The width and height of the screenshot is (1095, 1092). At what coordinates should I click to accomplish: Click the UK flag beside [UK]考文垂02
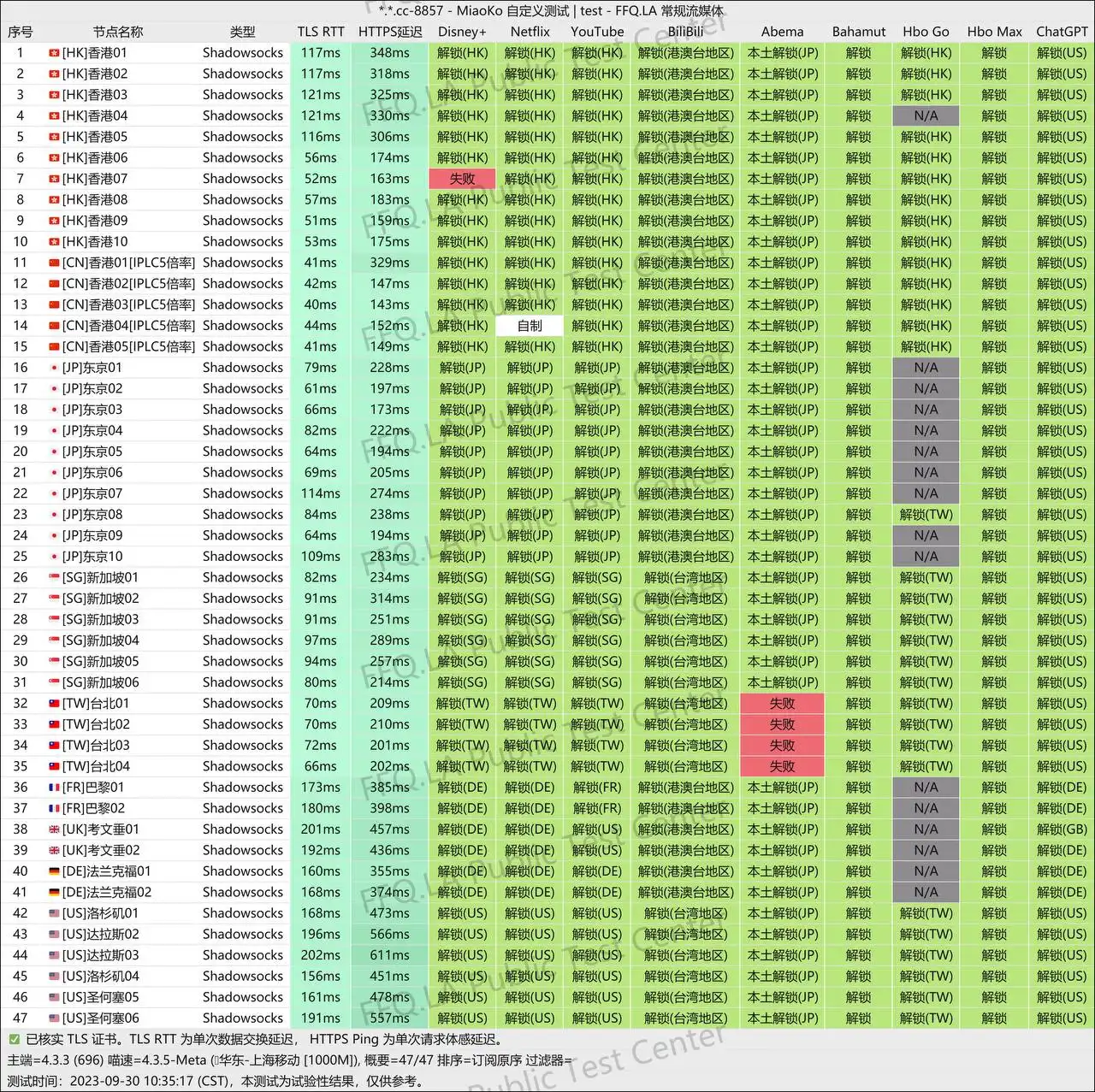[x=54, y=850]
